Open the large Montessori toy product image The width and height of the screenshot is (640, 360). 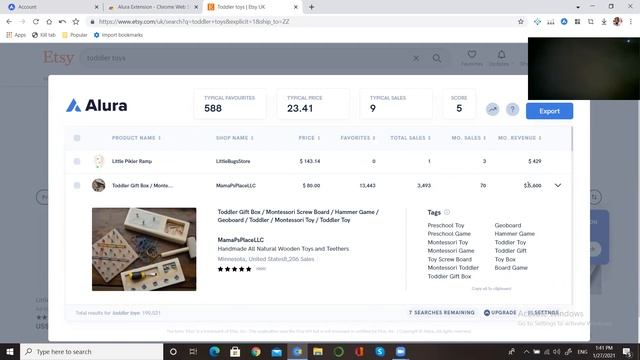(144, 249)
